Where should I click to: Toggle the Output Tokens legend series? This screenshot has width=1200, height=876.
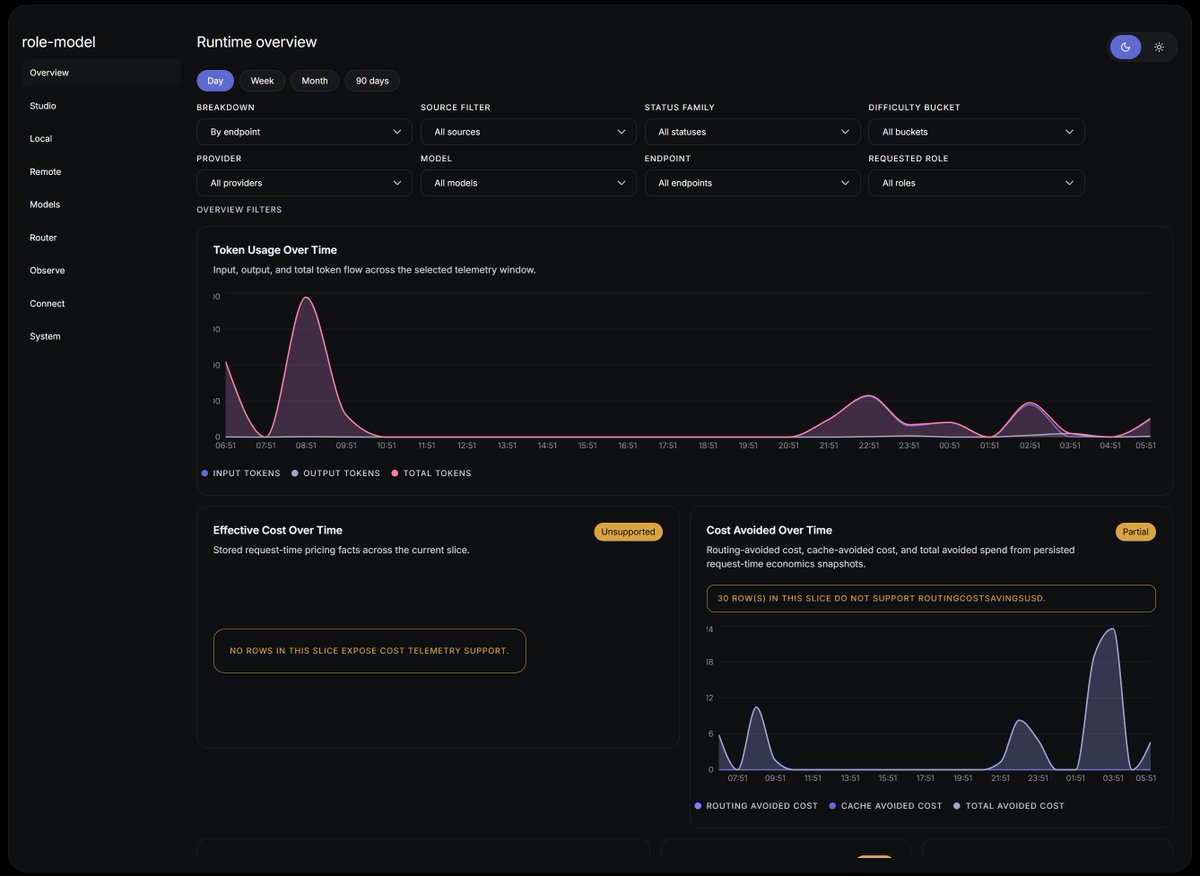click(336, 473)
